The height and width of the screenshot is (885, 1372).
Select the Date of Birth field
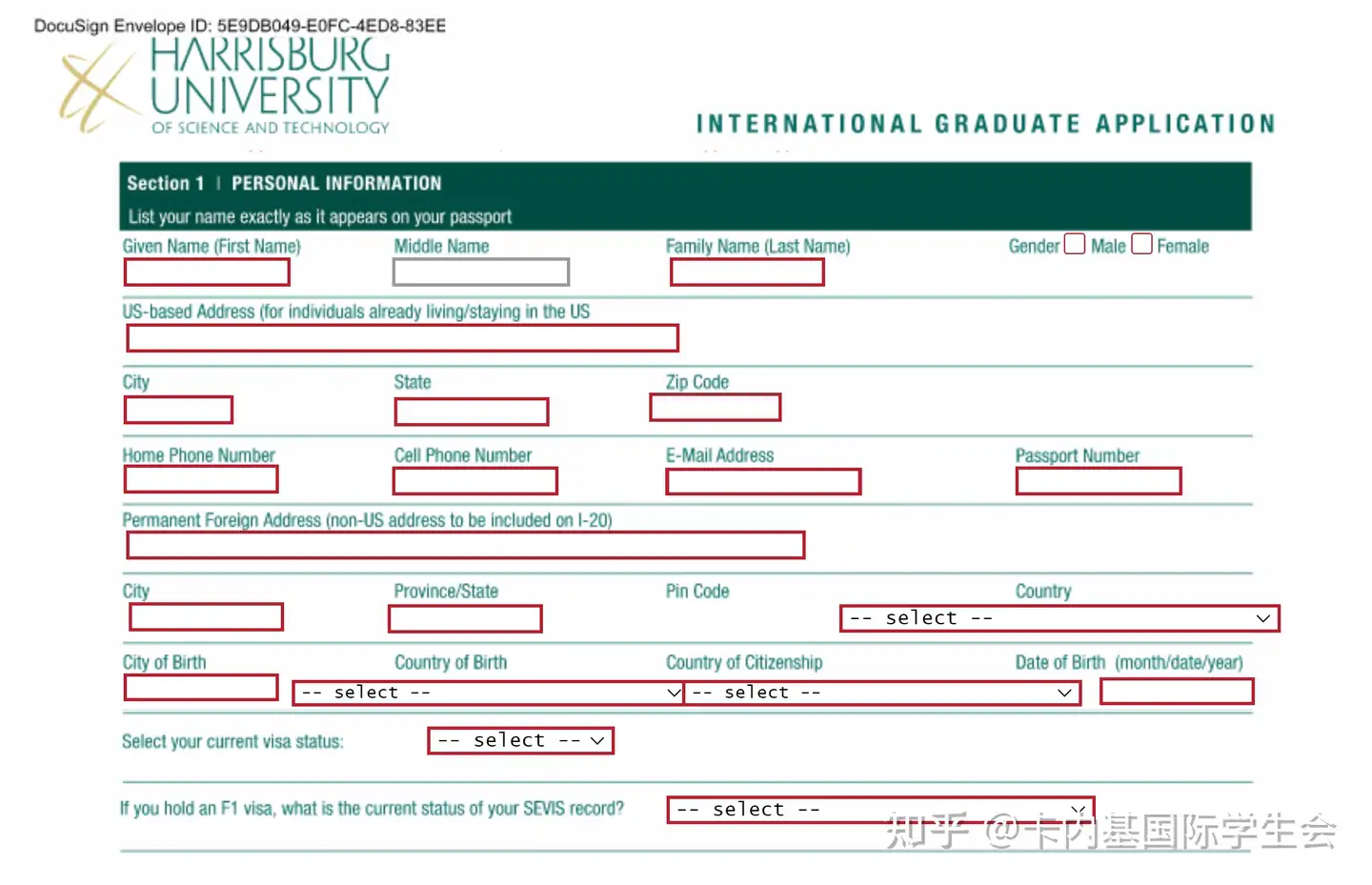pyautogui.click(x=1177, y=692)
